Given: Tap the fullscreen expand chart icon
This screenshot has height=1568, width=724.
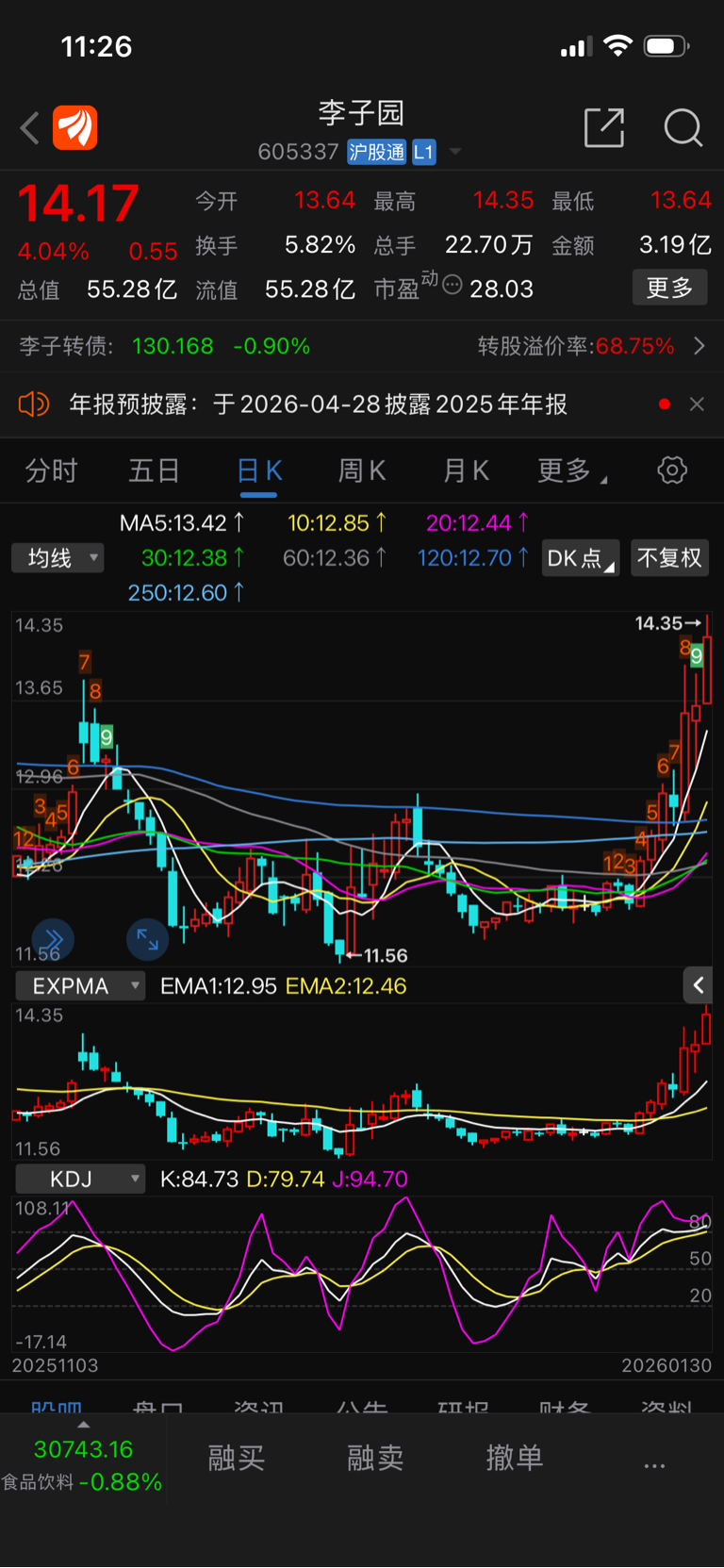Looking at the screenshot, I should (148, 939).
